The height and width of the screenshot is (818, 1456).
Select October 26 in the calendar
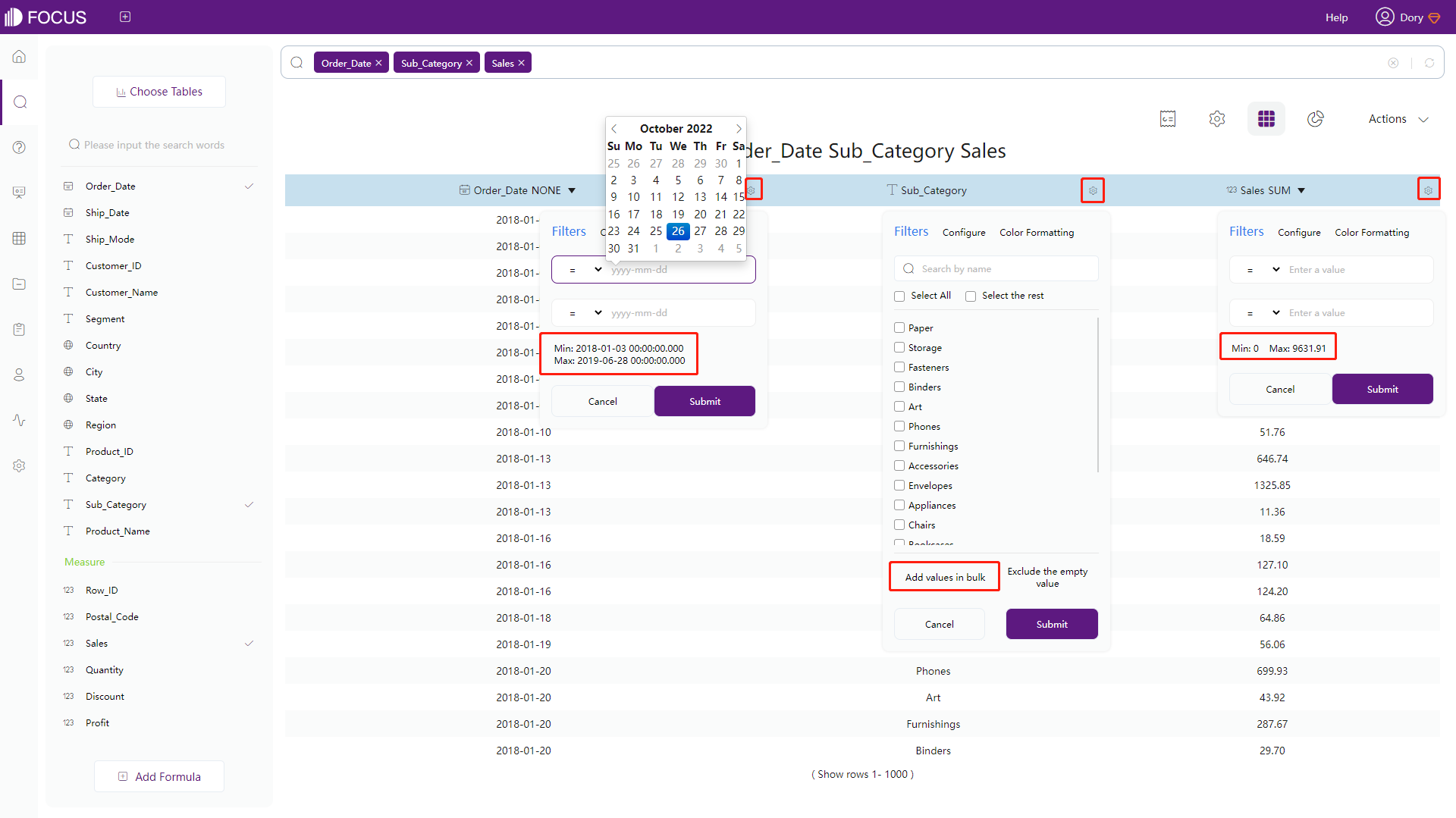point(678,231)
